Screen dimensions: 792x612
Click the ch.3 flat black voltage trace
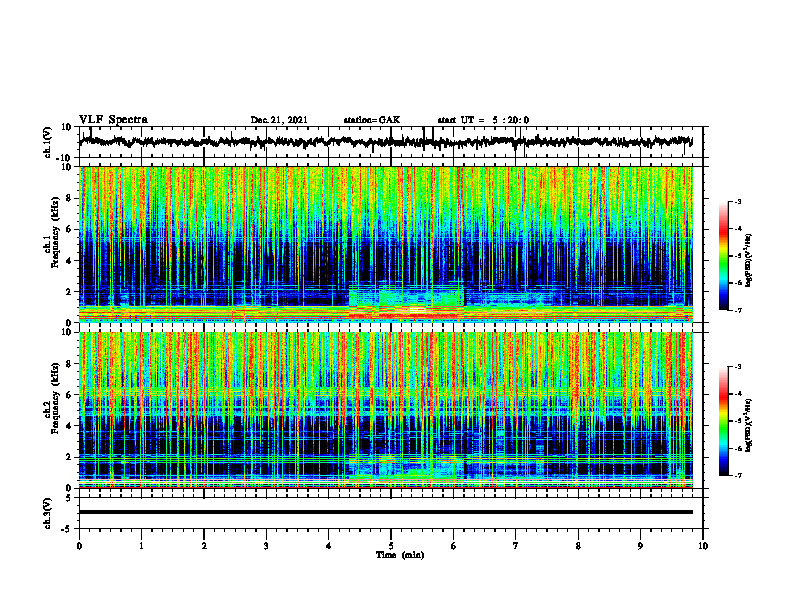click(x=386, y=512)
